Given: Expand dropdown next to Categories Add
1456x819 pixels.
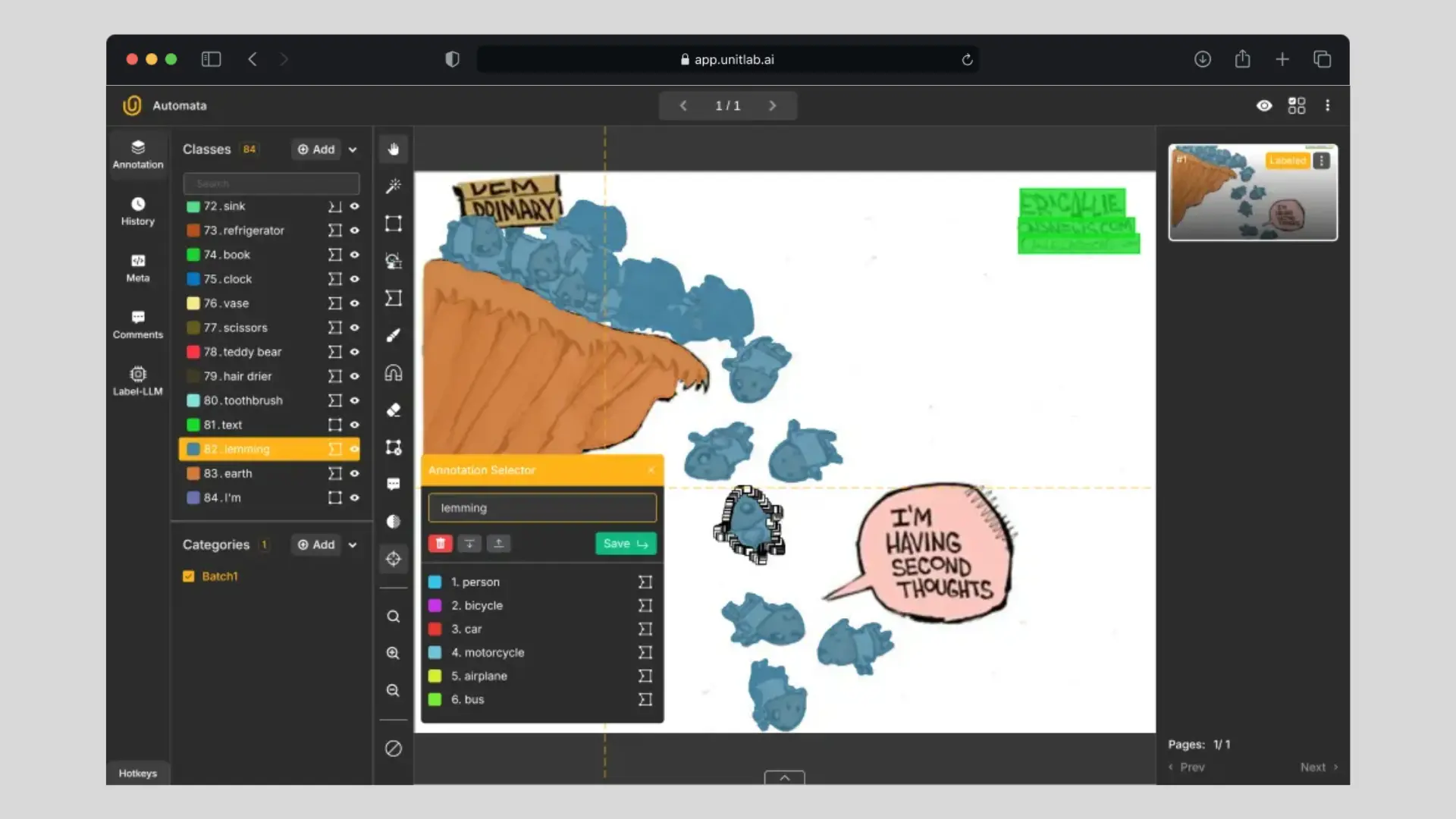Looking at the screenshot, I should [x=353, y=545].
